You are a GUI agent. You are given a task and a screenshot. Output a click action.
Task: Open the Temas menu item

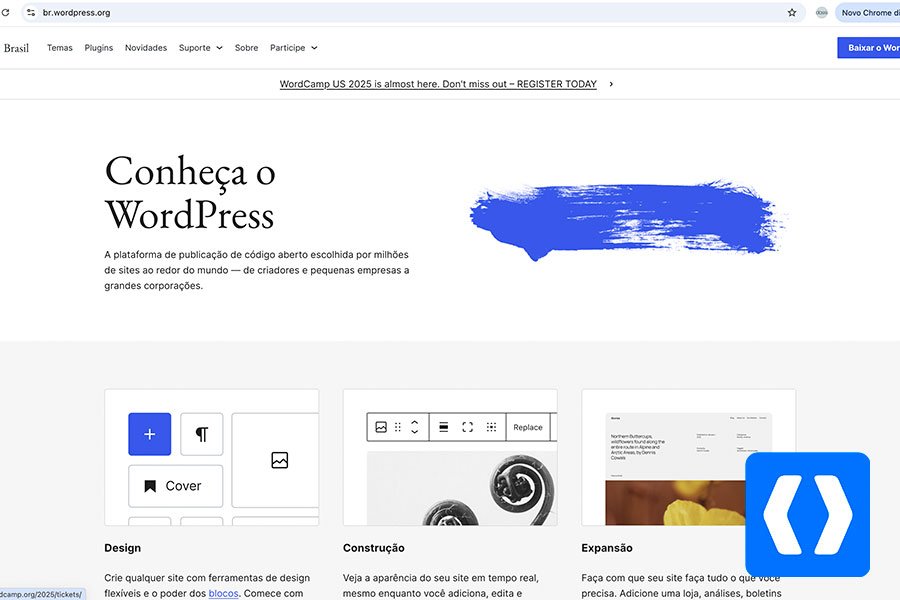(60, 48)
